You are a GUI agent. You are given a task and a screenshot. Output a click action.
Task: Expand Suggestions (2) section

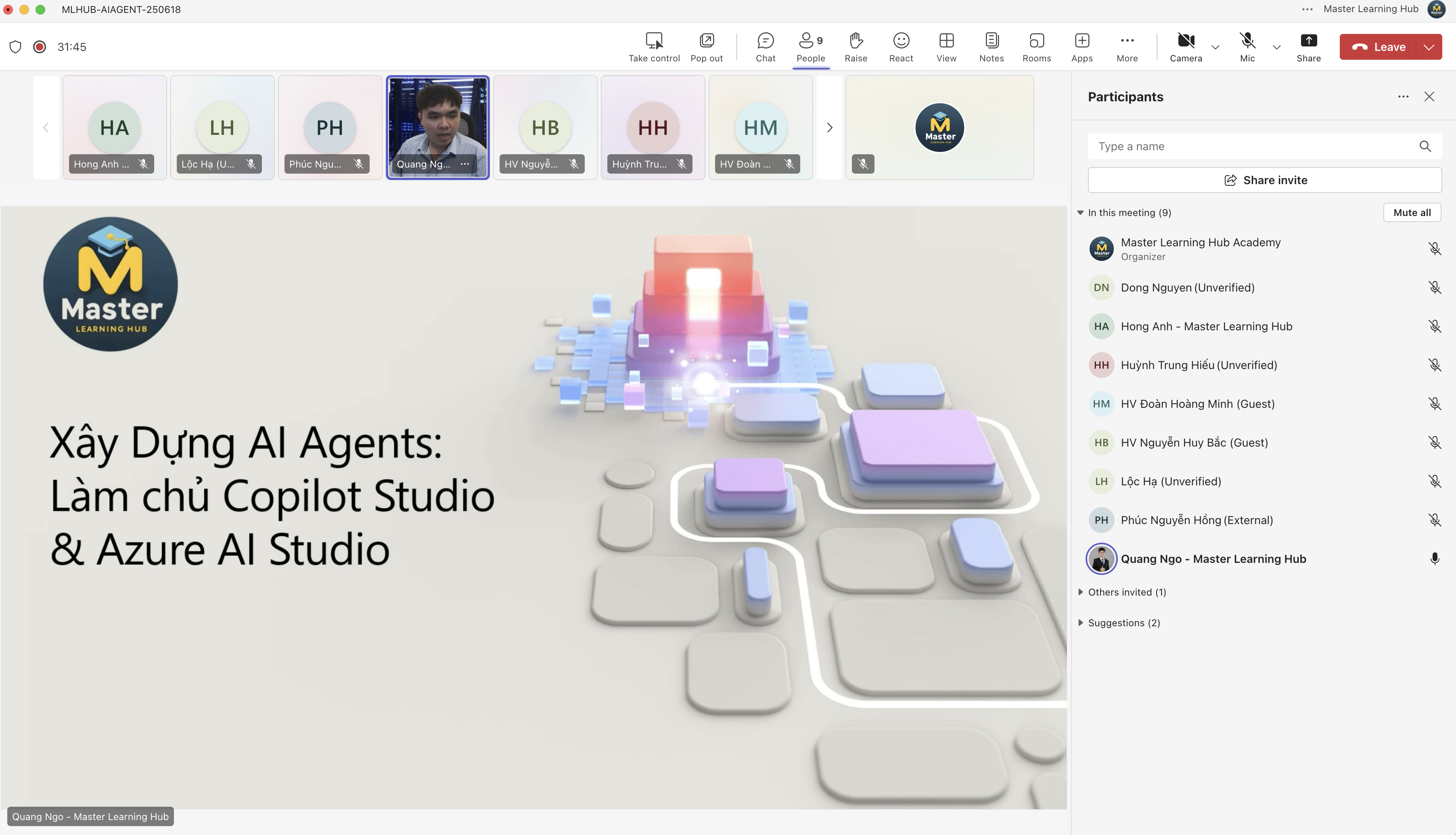click(1080, 623)
